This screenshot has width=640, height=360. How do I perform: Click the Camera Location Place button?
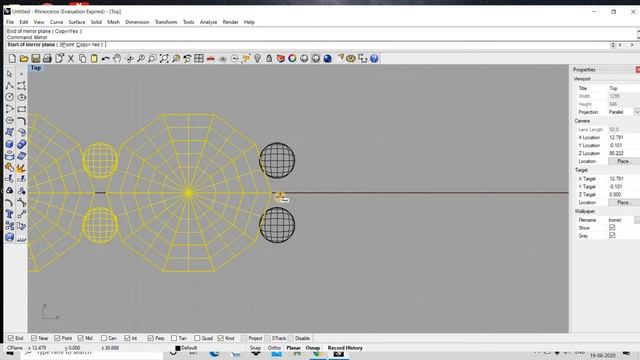pyautogui.click(x=623, y=161)
